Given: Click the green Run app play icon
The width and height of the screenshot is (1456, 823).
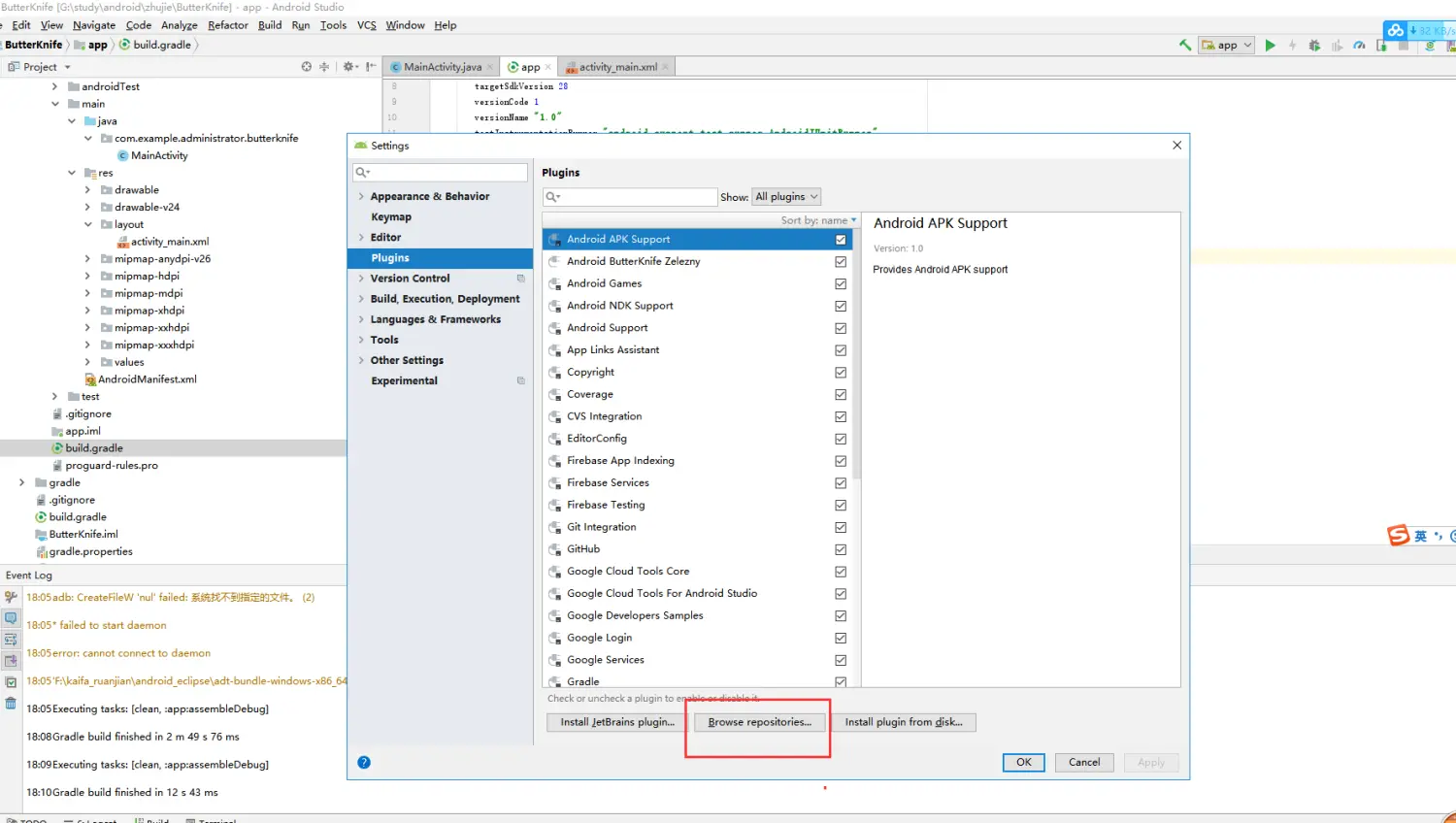Looking at the screenshot, I should (x=1270, y=45).
